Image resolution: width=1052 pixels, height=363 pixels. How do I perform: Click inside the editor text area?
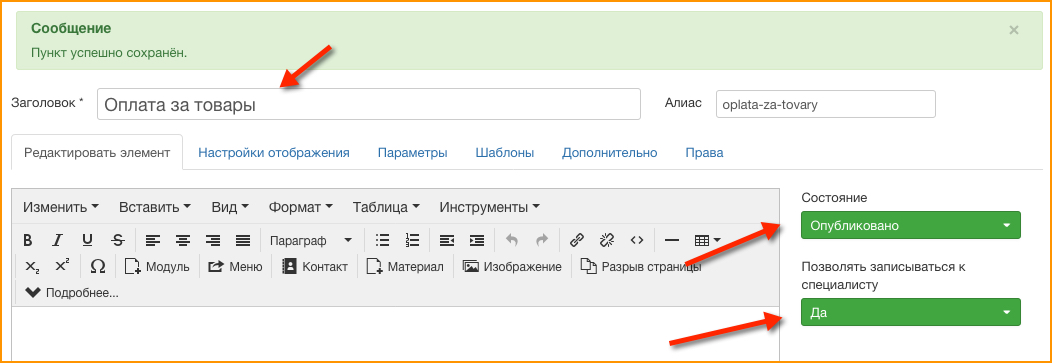396,333
